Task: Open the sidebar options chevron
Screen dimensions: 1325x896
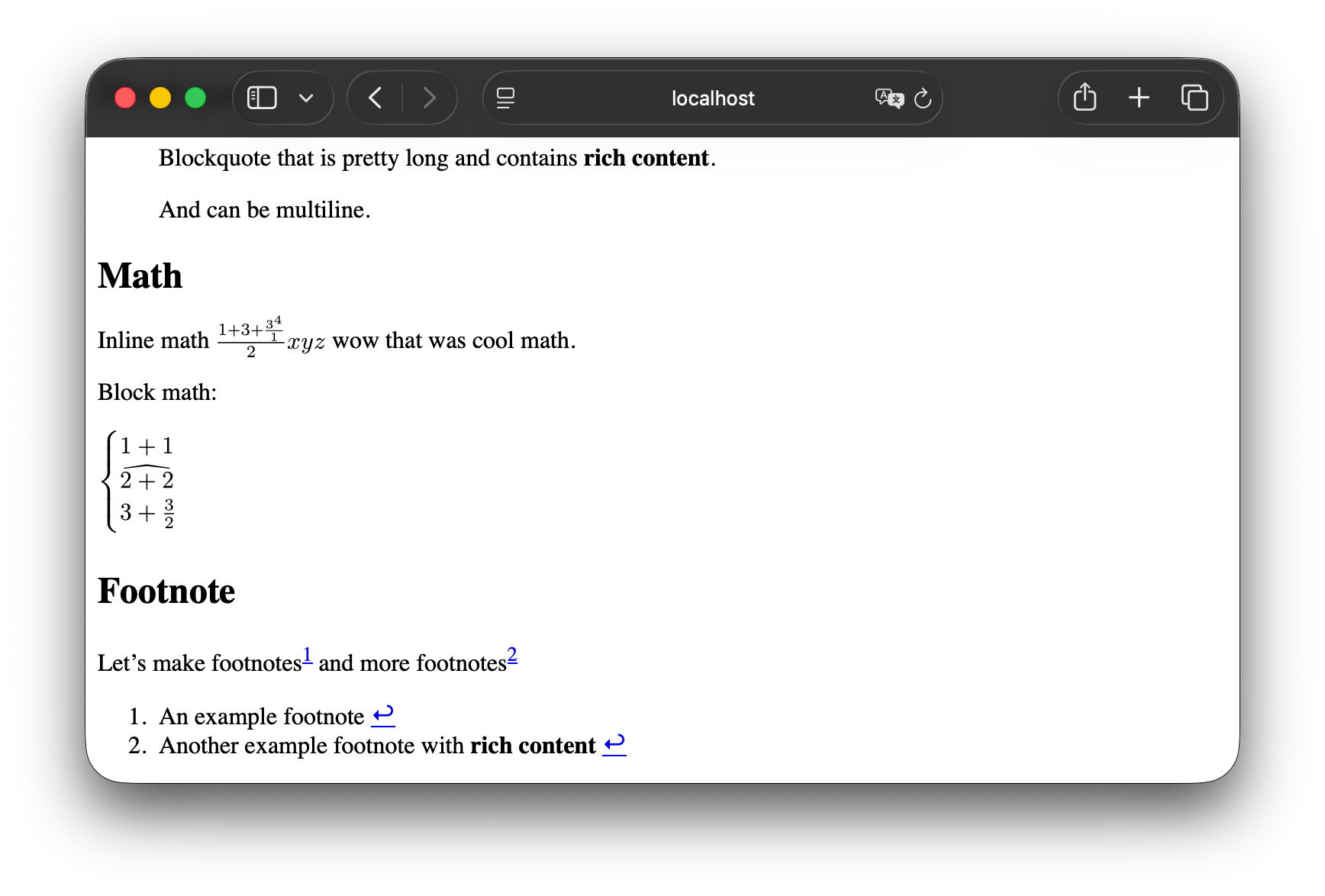Action: click(x=306, y=98)
